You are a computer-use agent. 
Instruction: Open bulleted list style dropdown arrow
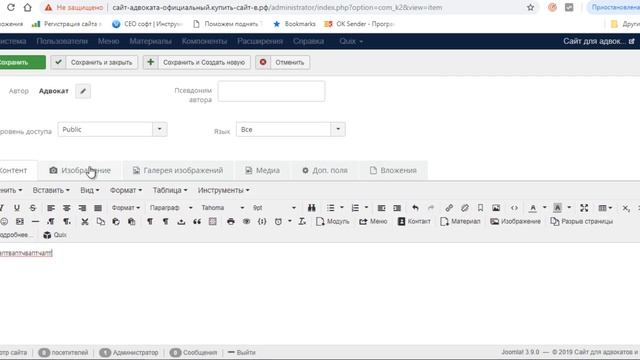pos(342,208)
